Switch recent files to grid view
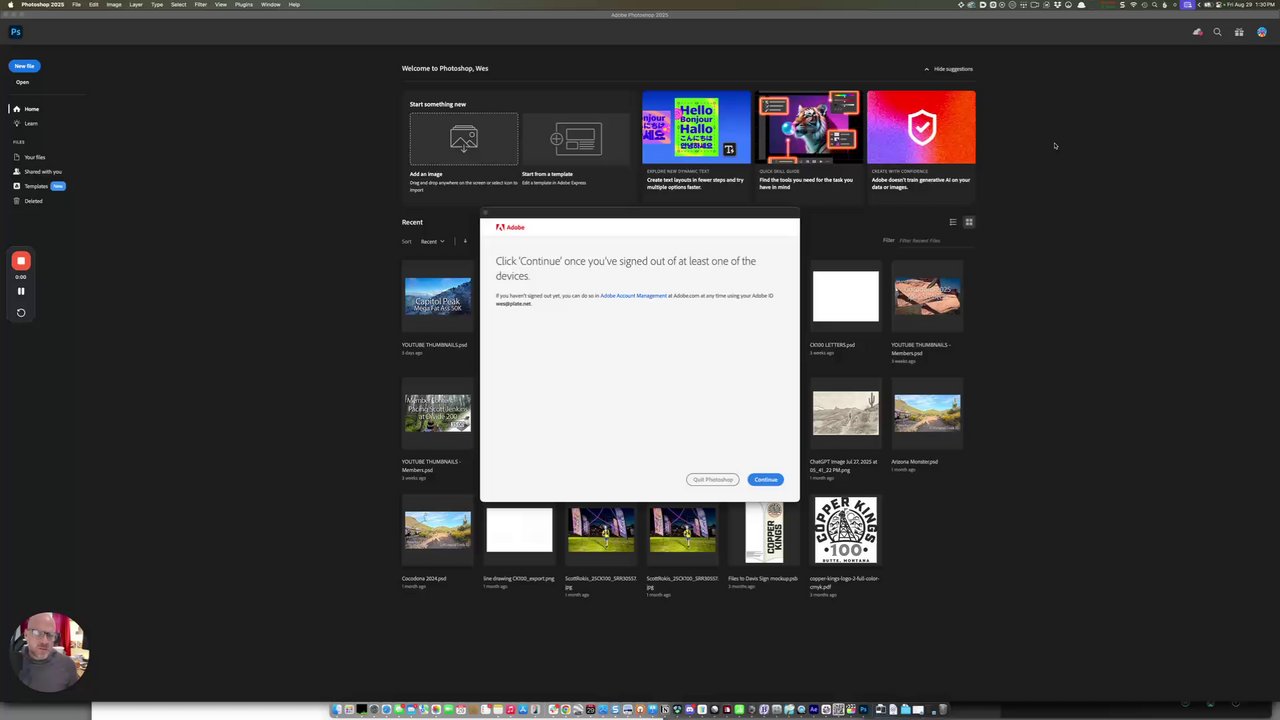The height and width of the screenshot is (720, 1280). [x=969, y=222]
